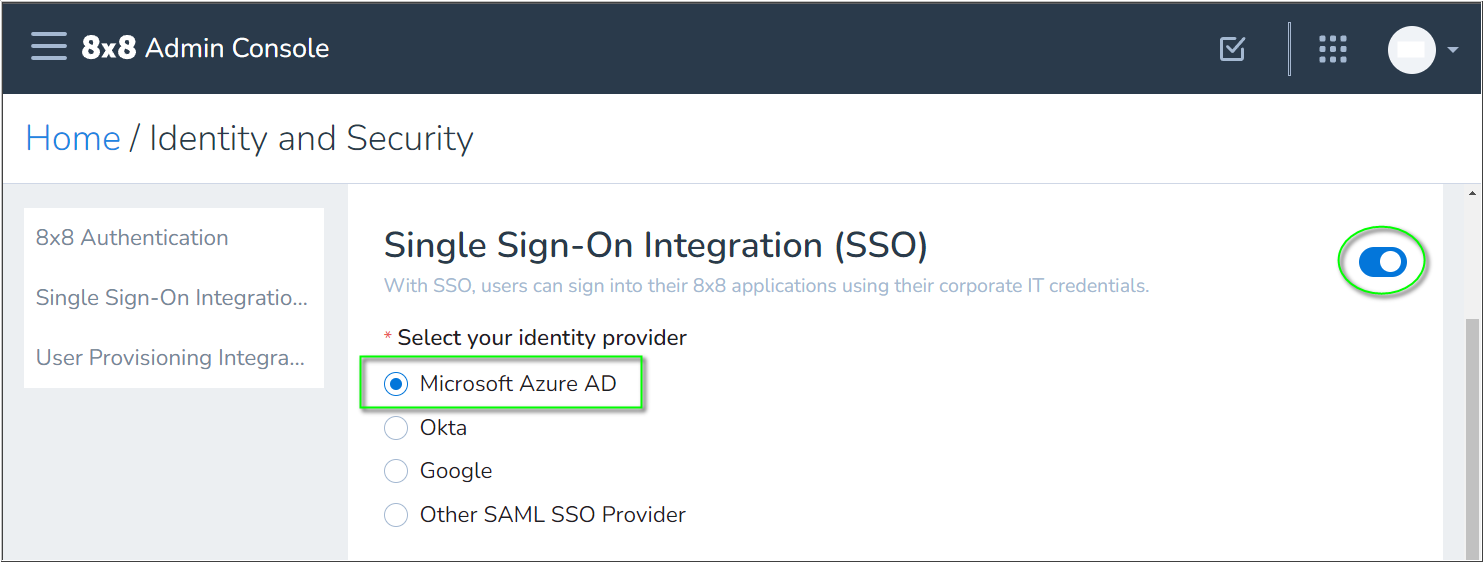Open the application grid launcher

coord(1333,48)
